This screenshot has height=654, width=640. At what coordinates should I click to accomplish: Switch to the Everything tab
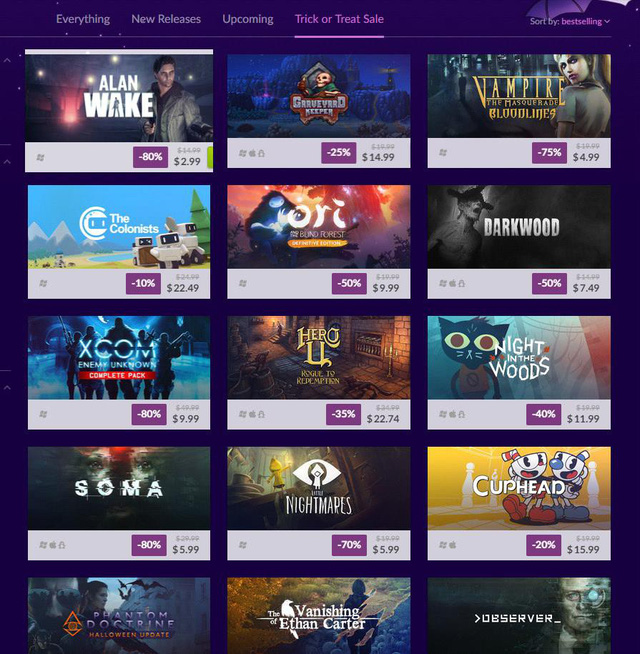[83, 19]
